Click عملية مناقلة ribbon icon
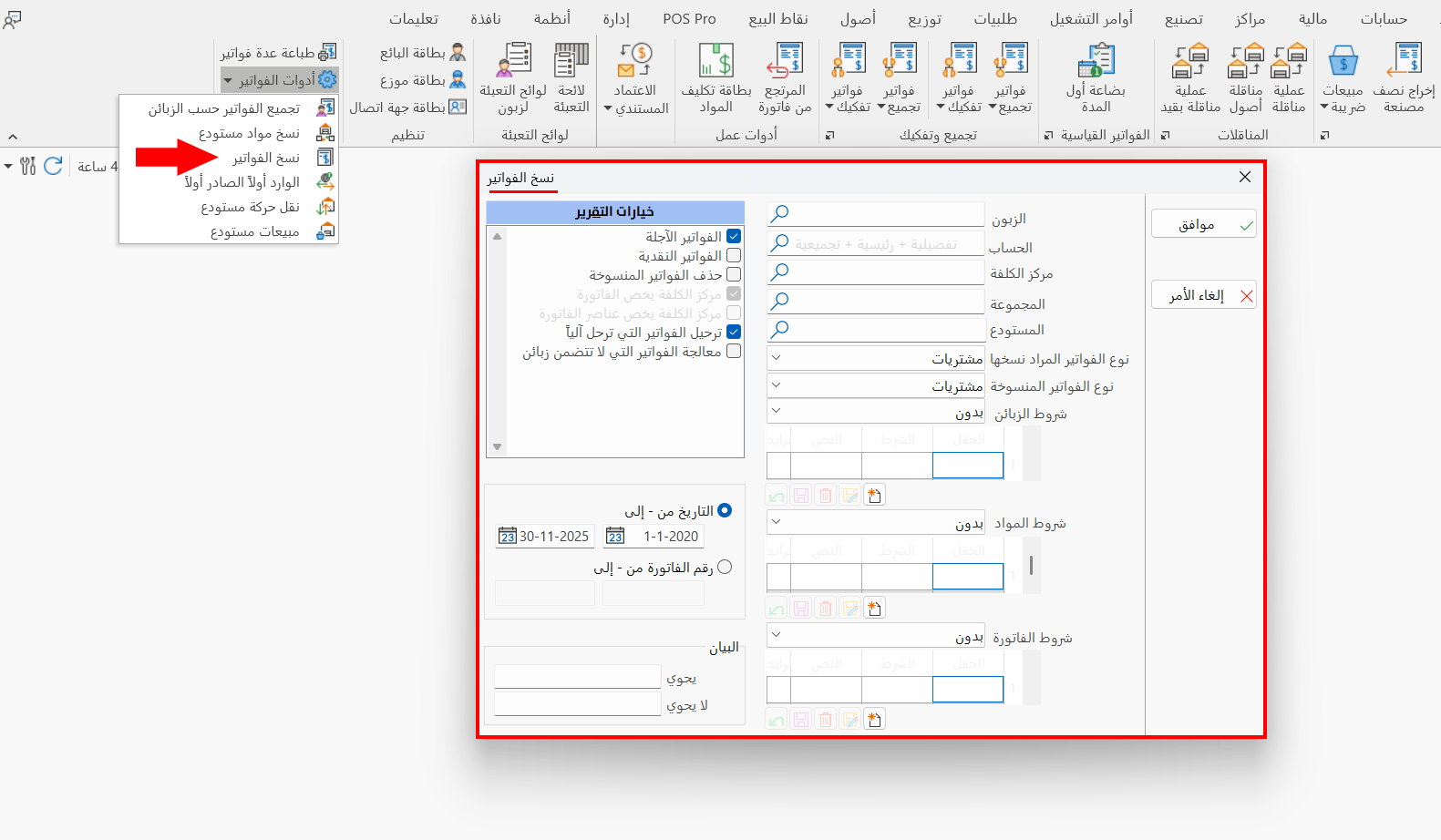1441x840 pixels. 1289,60
